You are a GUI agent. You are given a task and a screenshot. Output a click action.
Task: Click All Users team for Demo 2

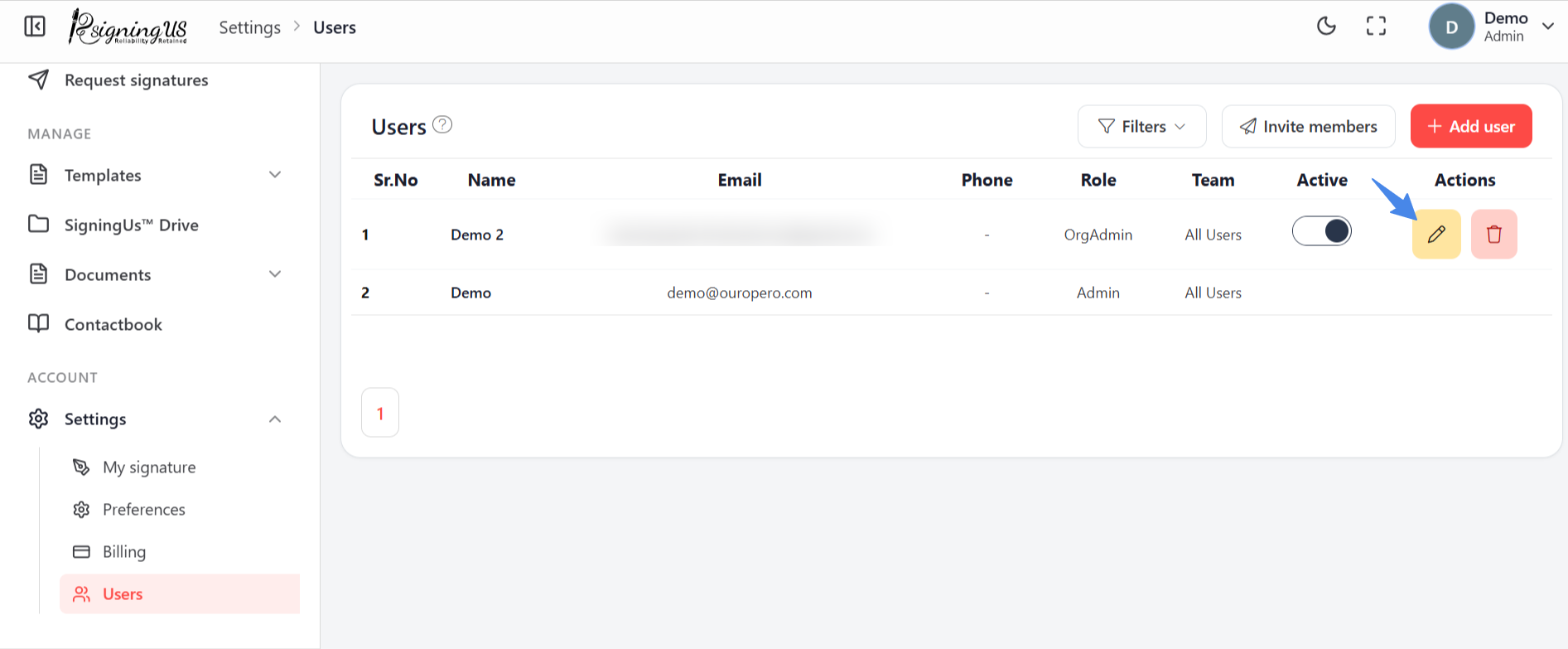point(1213,235)
